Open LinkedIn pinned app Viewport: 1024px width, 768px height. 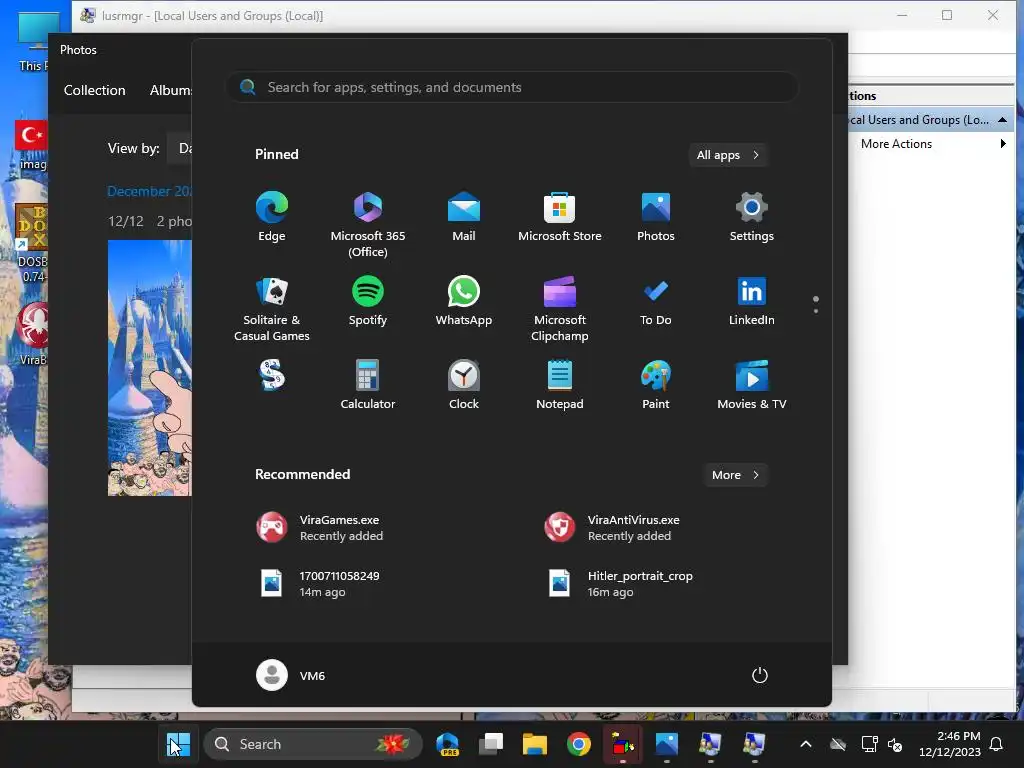pyautogui.click(x=752, y=300)
